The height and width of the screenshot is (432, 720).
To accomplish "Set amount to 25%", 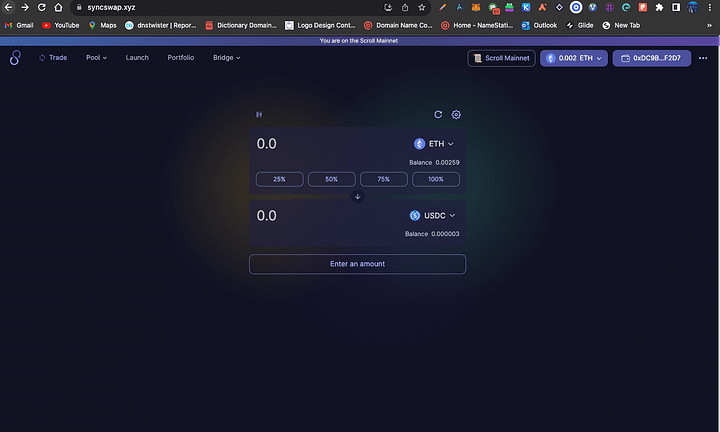I will [x=280, y=180].
